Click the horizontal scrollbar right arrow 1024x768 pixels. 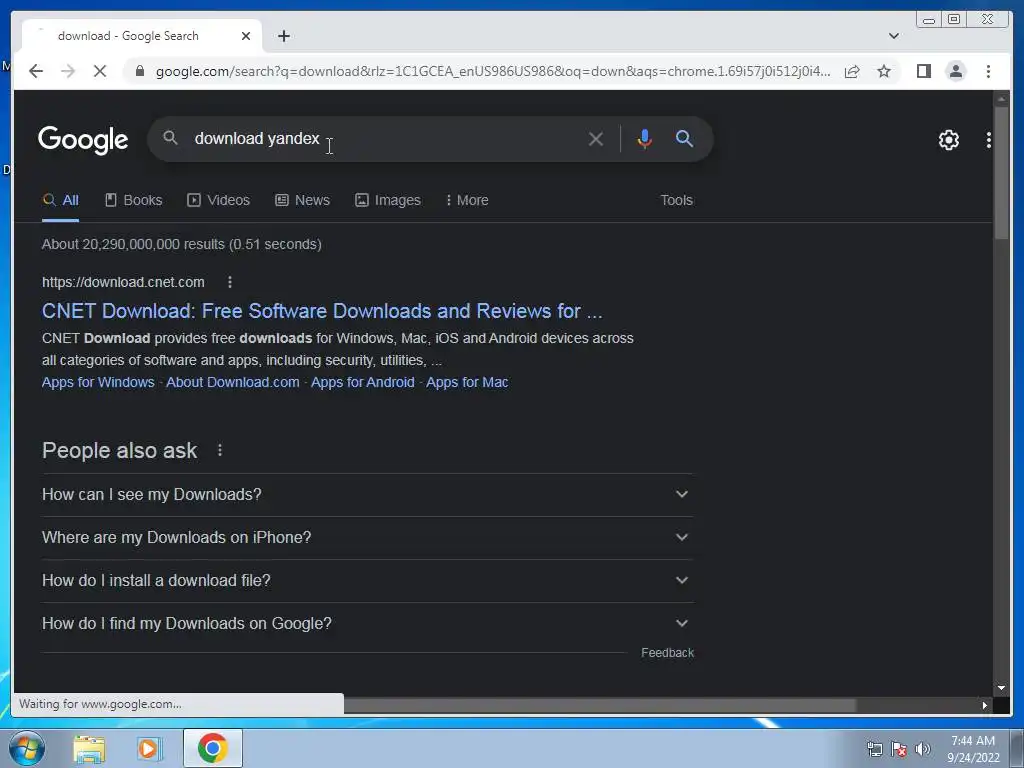point(984,705)
